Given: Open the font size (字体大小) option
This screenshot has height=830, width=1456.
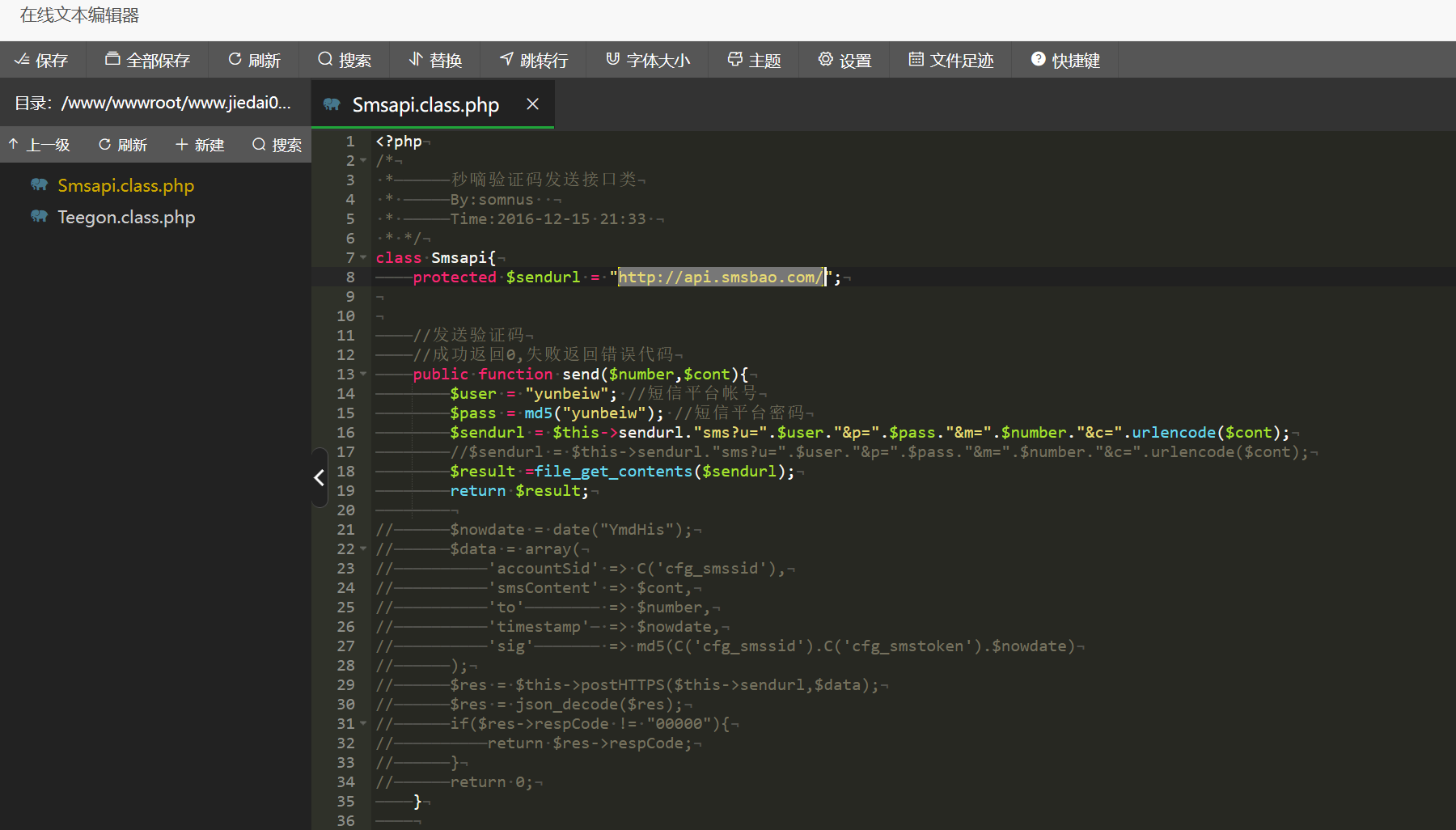Looking at the screenshot, I should click(648, 60).
